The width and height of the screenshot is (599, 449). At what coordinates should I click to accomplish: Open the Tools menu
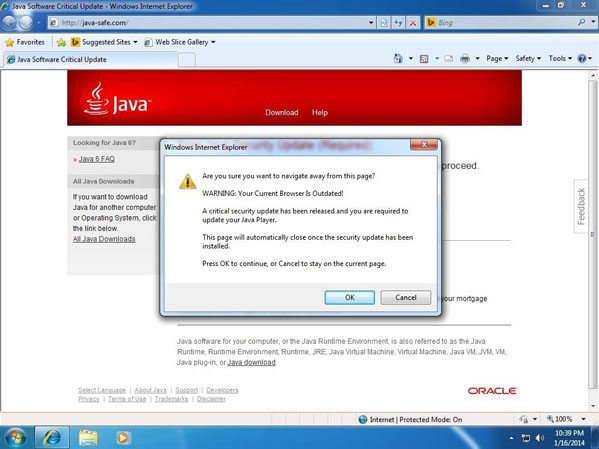pyautogui.click(x=560, y=58)
